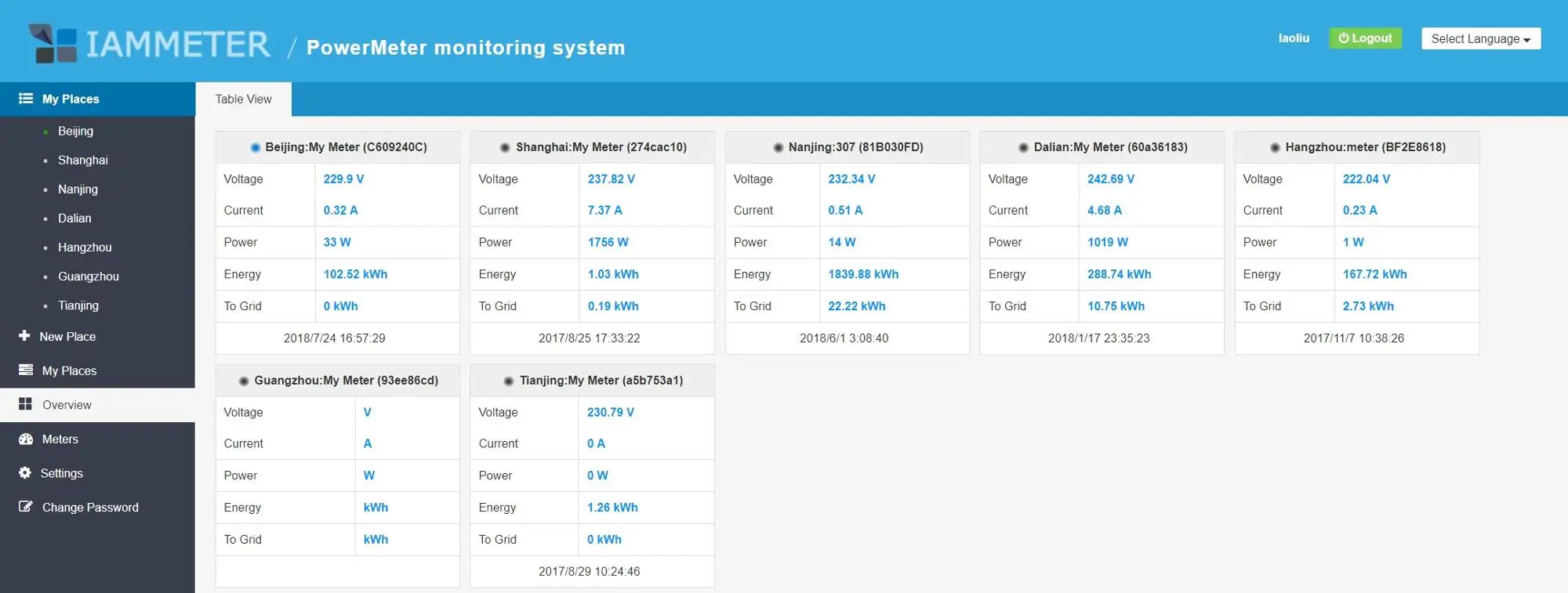Click Nanjing To Grid value 22.22 kWh
Image resolution: width=1568 pixels, height=593 pixels.
coord(857,306)
